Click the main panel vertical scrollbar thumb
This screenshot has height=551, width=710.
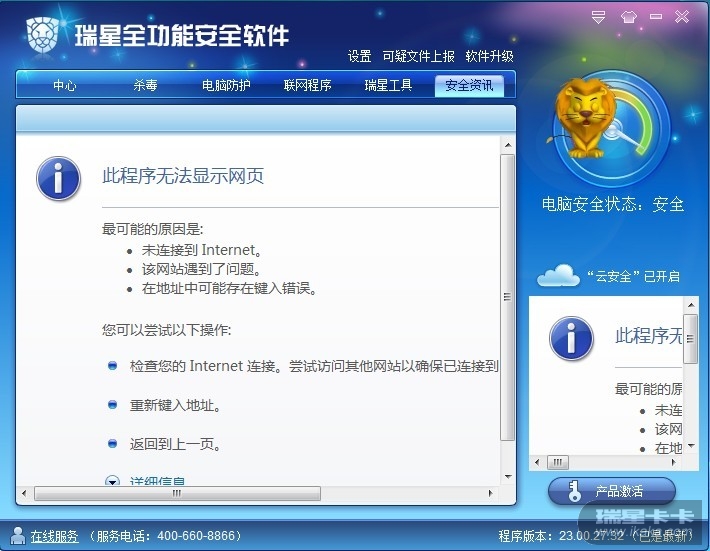507,297
